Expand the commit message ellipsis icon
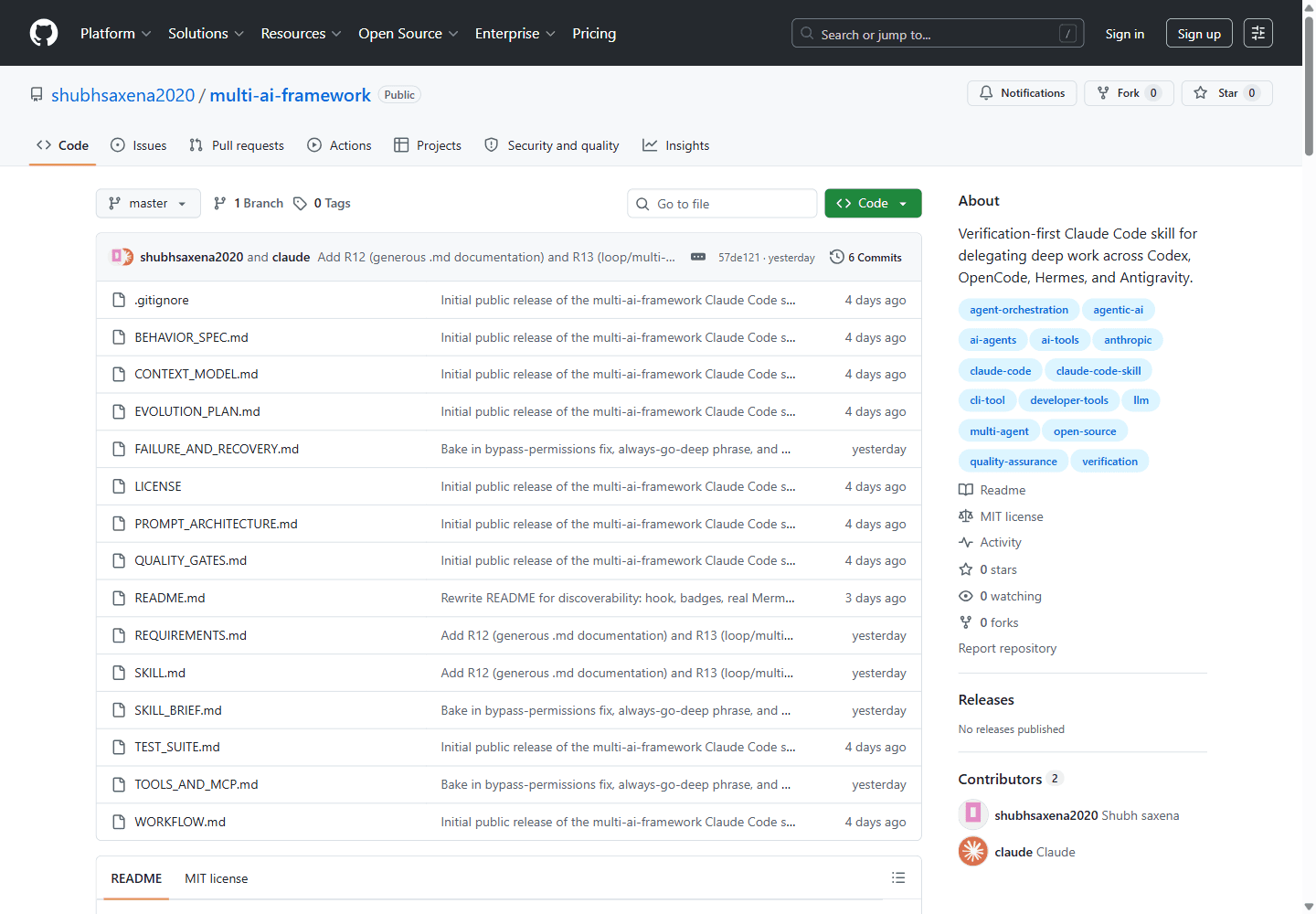The height and width of the screenshot is (914, 1316). click(x=698, y=257)
